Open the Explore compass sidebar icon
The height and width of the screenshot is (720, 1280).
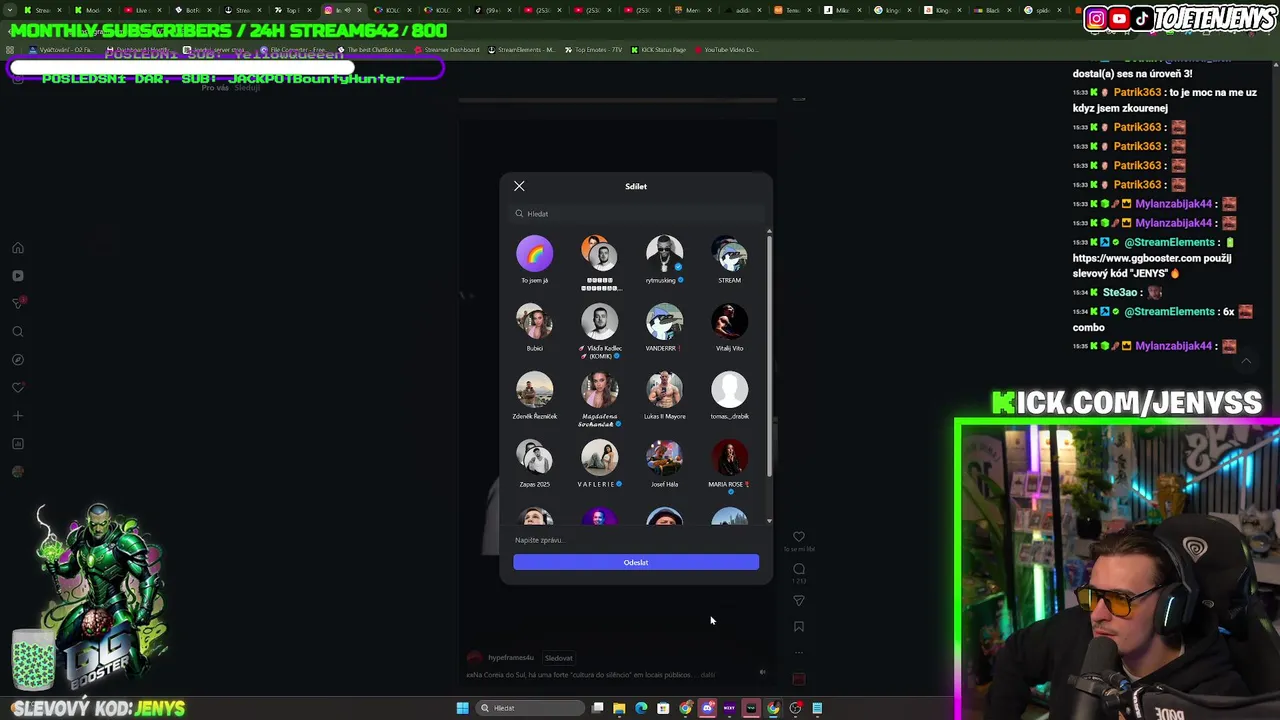click(17, 360)
